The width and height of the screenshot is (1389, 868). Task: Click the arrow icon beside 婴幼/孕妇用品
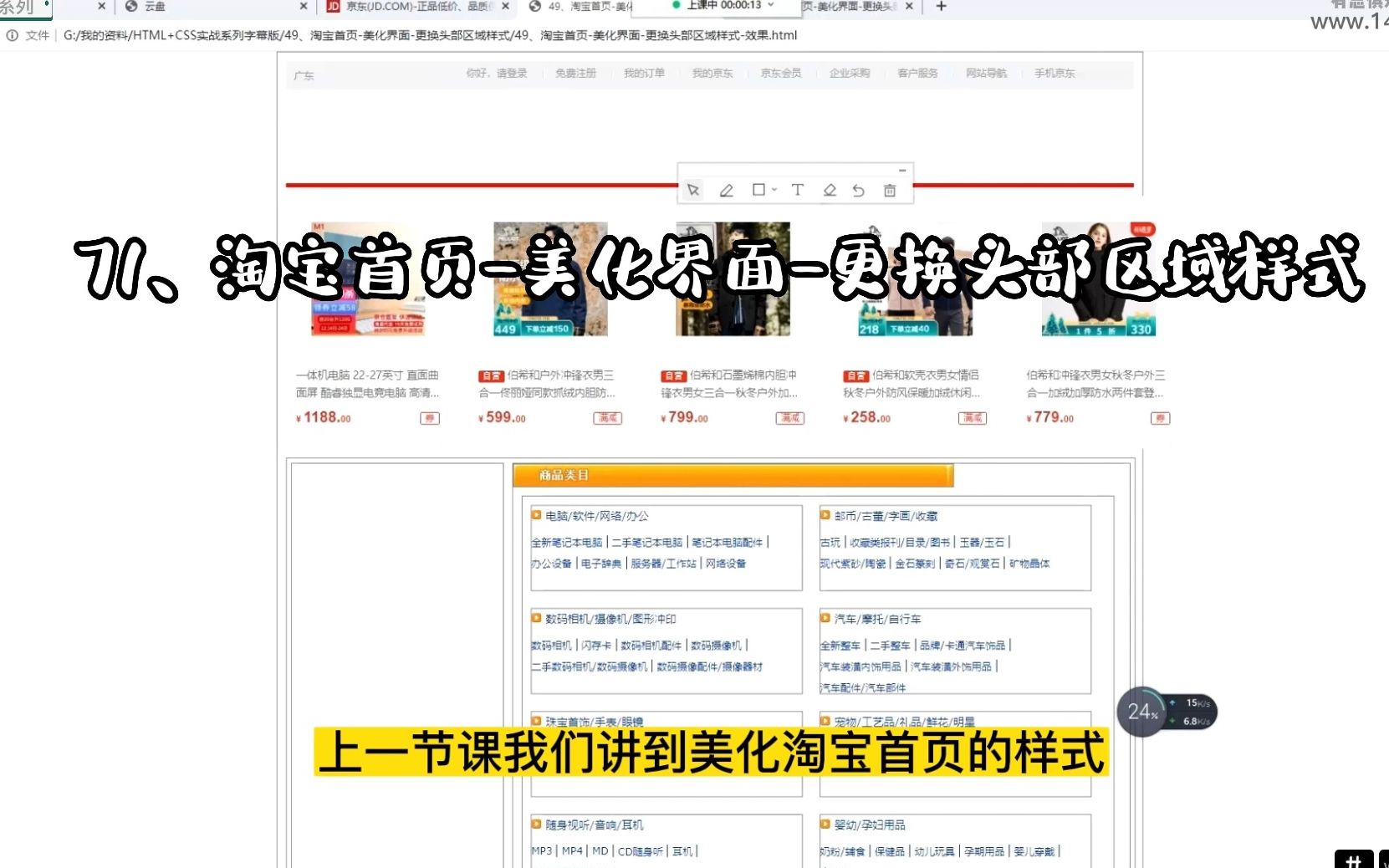[x=825, y=824]
